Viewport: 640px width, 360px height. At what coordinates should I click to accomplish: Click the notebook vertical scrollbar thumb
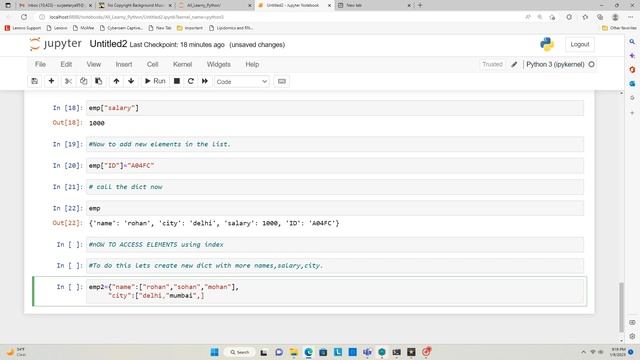coord(621,307)
